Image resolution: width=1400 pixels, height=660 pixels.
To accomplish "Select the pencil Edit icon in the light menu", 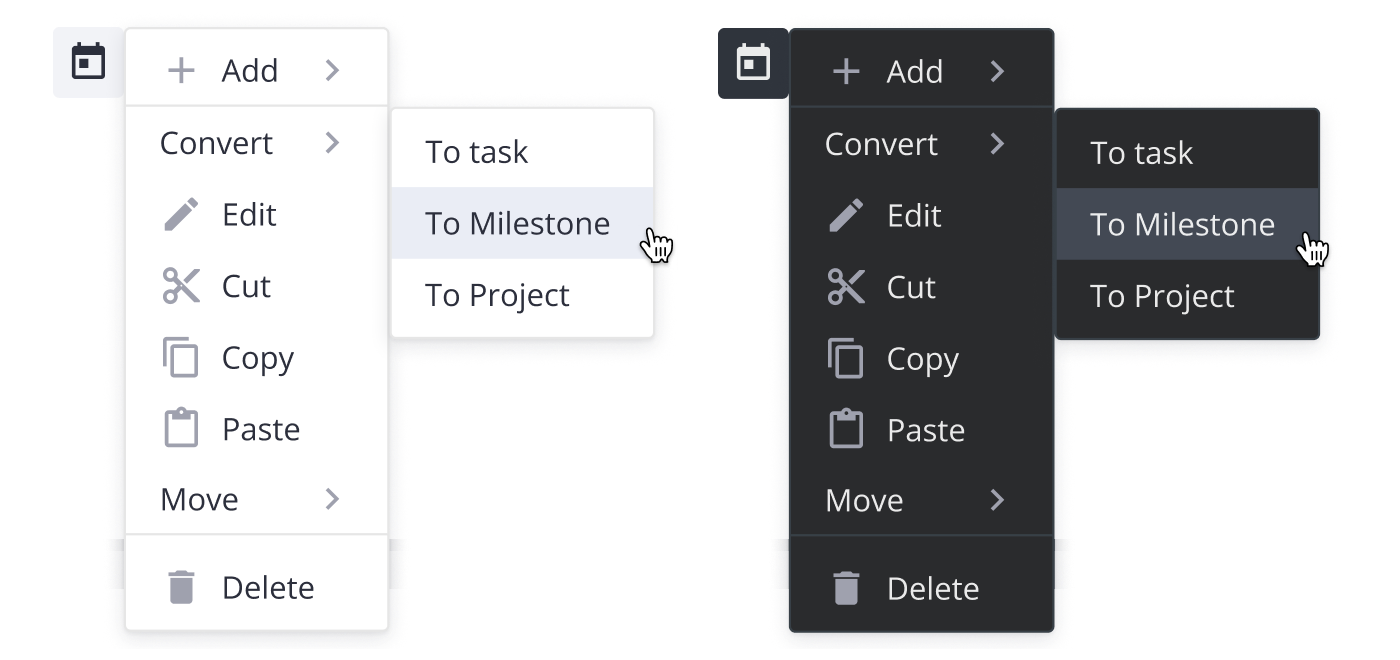I will 181,214.
